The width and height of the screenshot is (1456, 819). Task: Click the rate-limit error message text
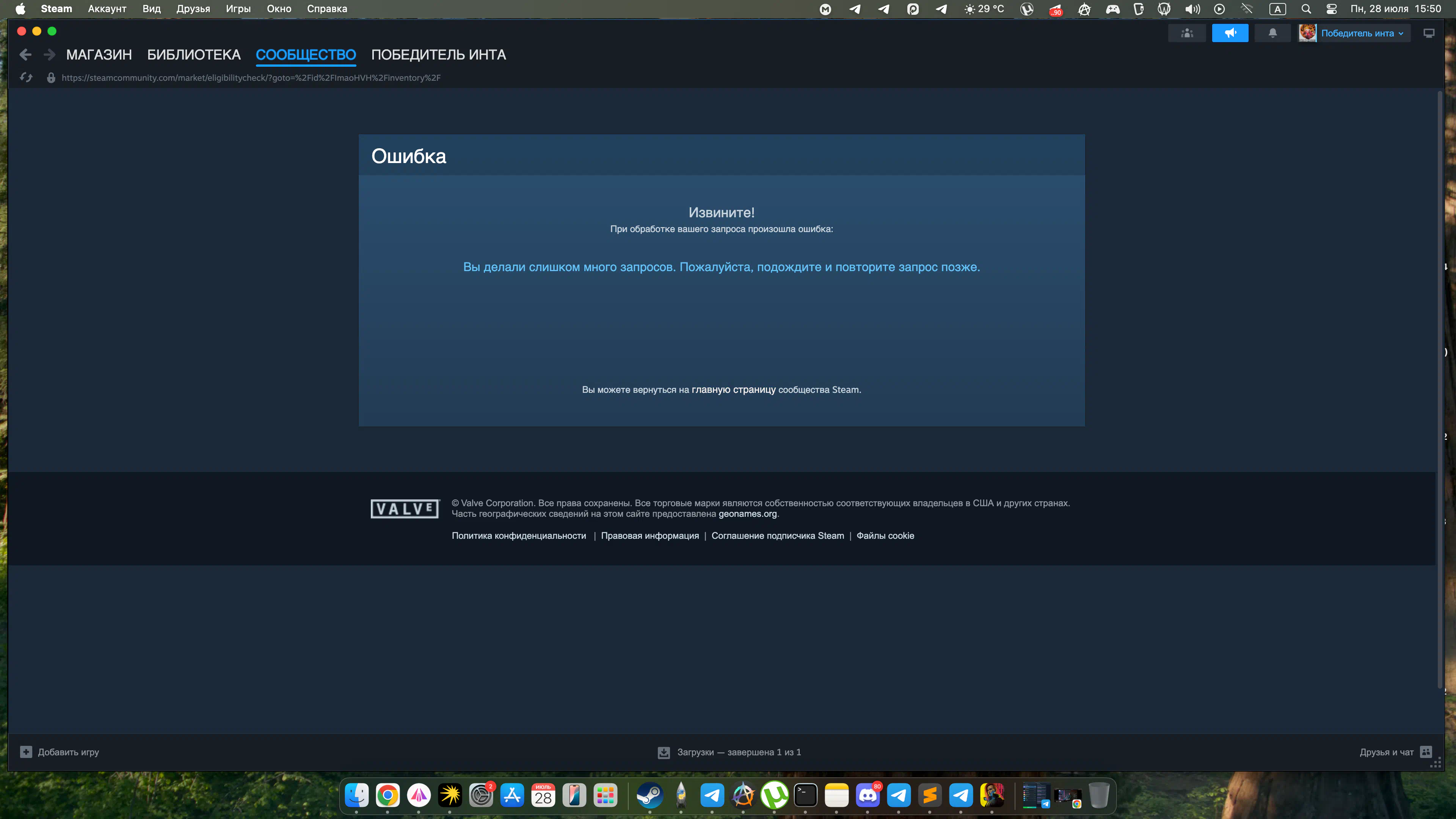[x=721, y=267]
